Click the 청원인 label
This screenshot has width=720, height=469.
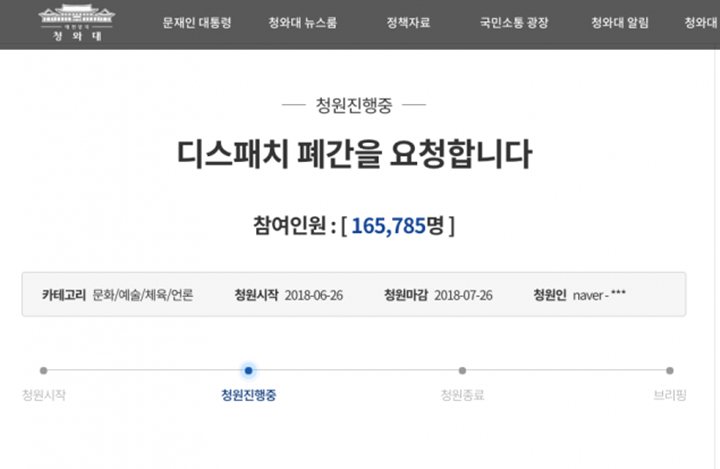550,295
